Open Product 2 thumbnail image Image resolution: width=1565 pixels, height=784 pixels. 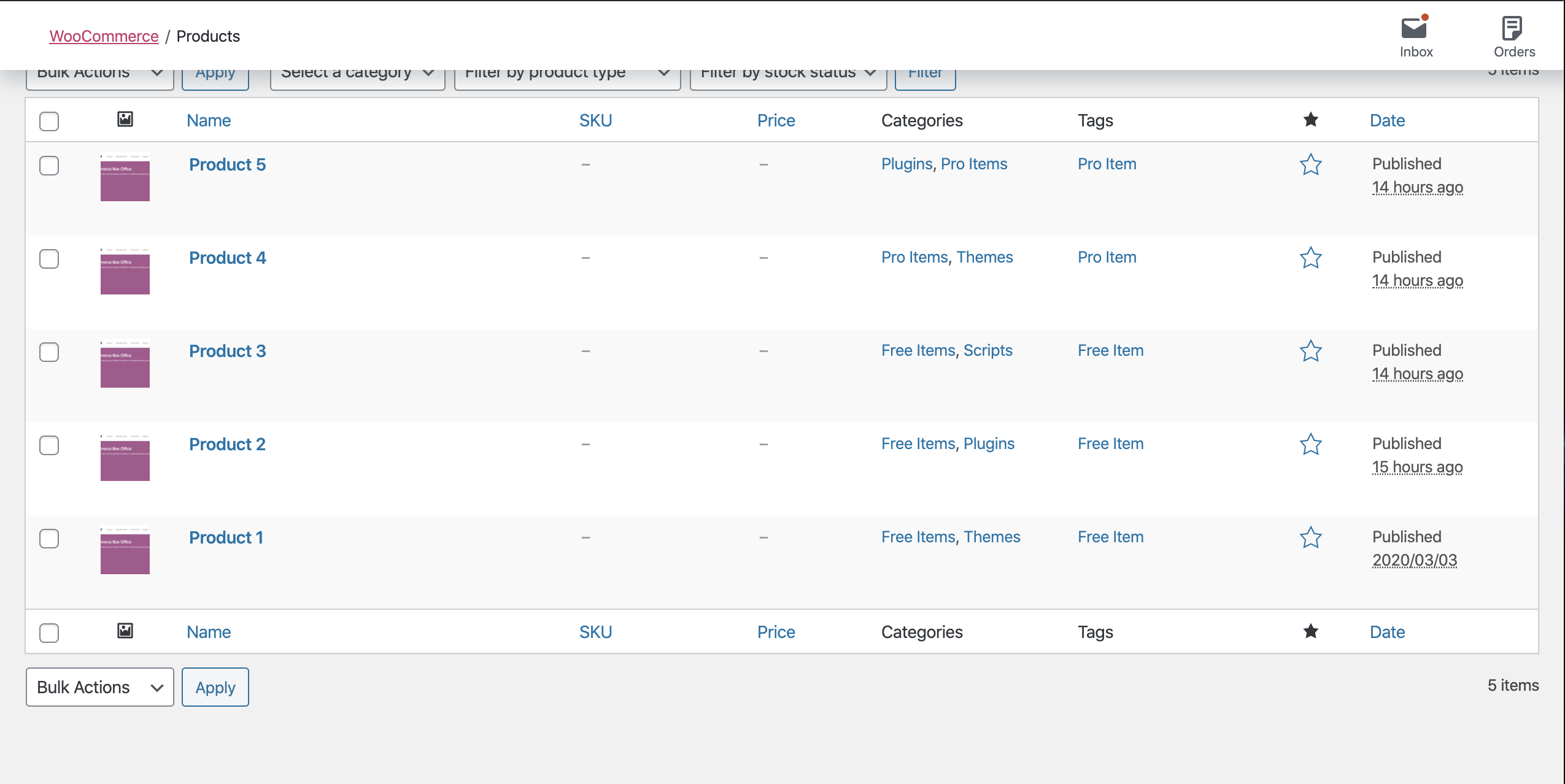(125, 457)
